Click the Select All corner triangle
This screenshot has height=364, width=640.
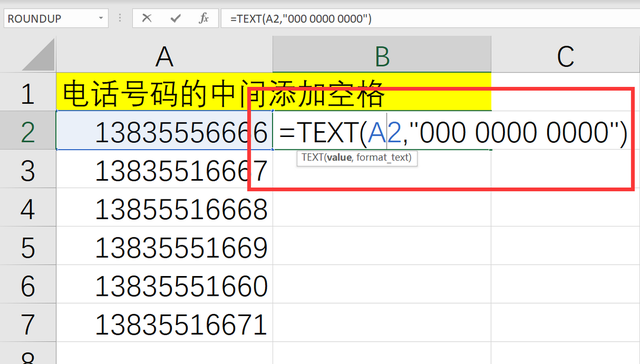[x=38, y=55]
